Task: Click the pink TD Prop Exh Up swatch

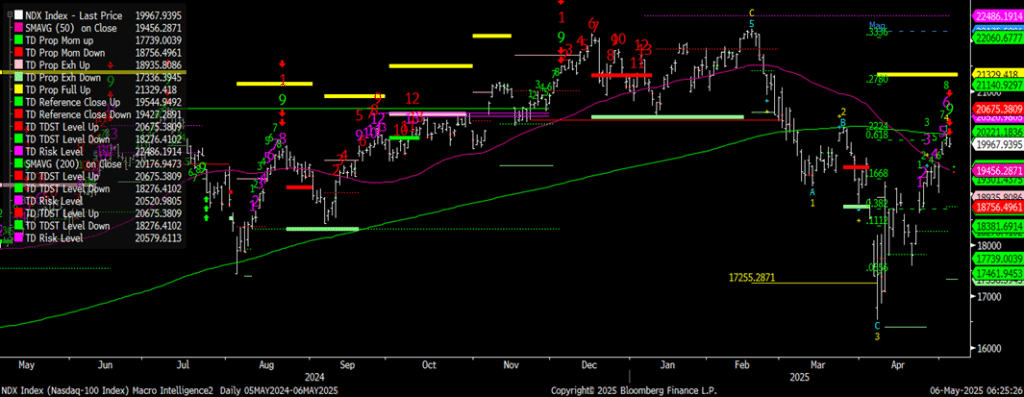Action: (18, 65)
